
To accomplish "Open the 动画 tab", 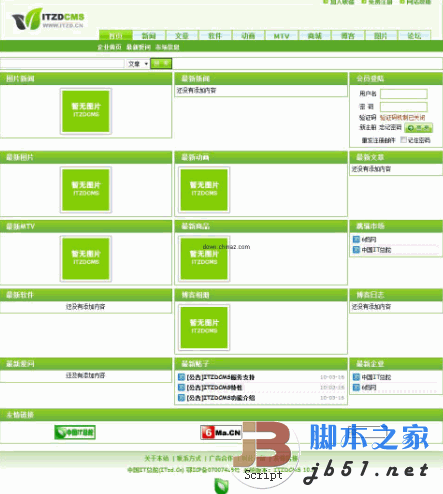I will click(x=248, y=35).
